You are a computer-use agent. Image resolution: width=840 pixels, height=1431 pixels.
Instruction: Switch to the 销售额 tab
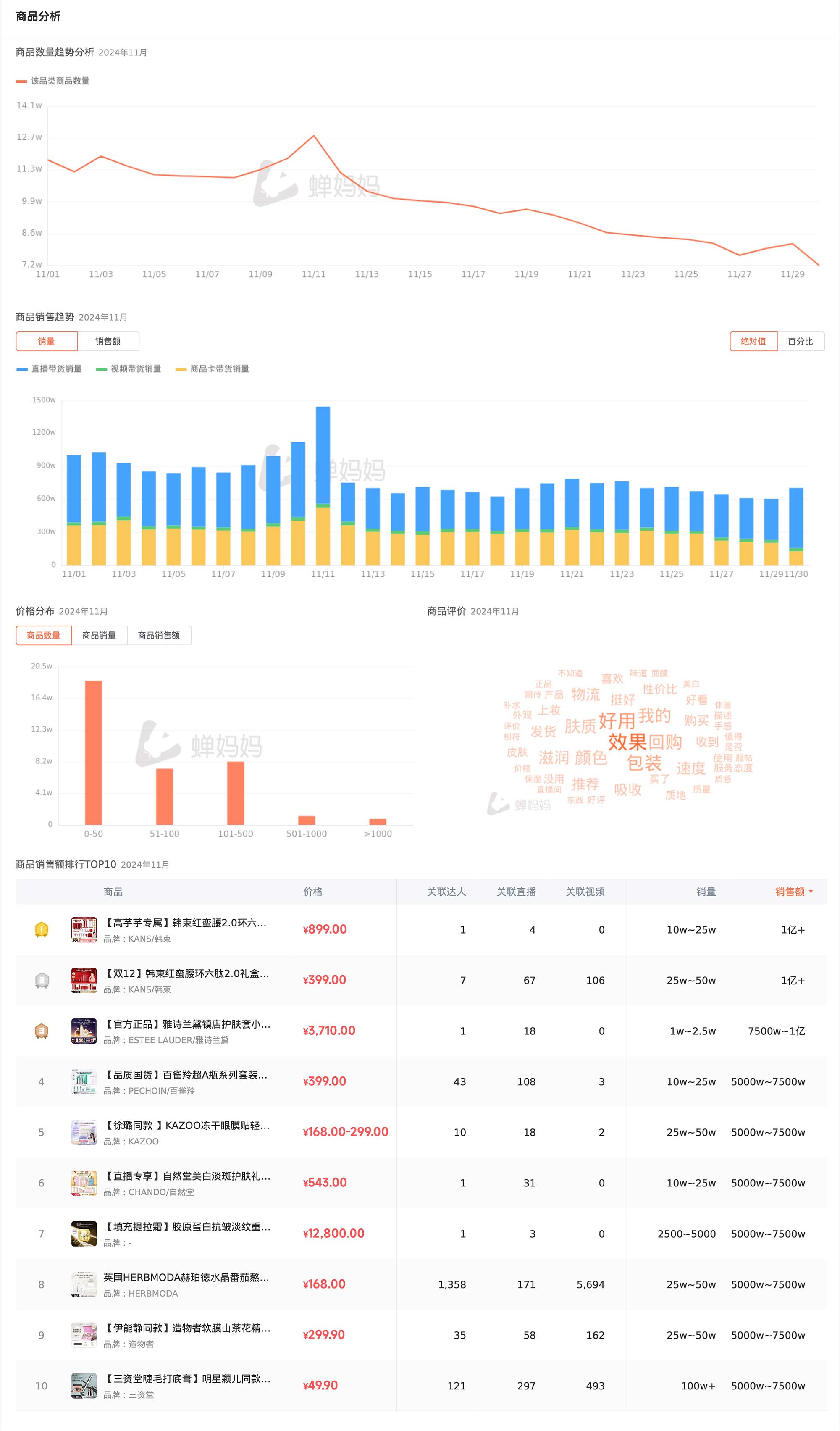click(108, 341)
